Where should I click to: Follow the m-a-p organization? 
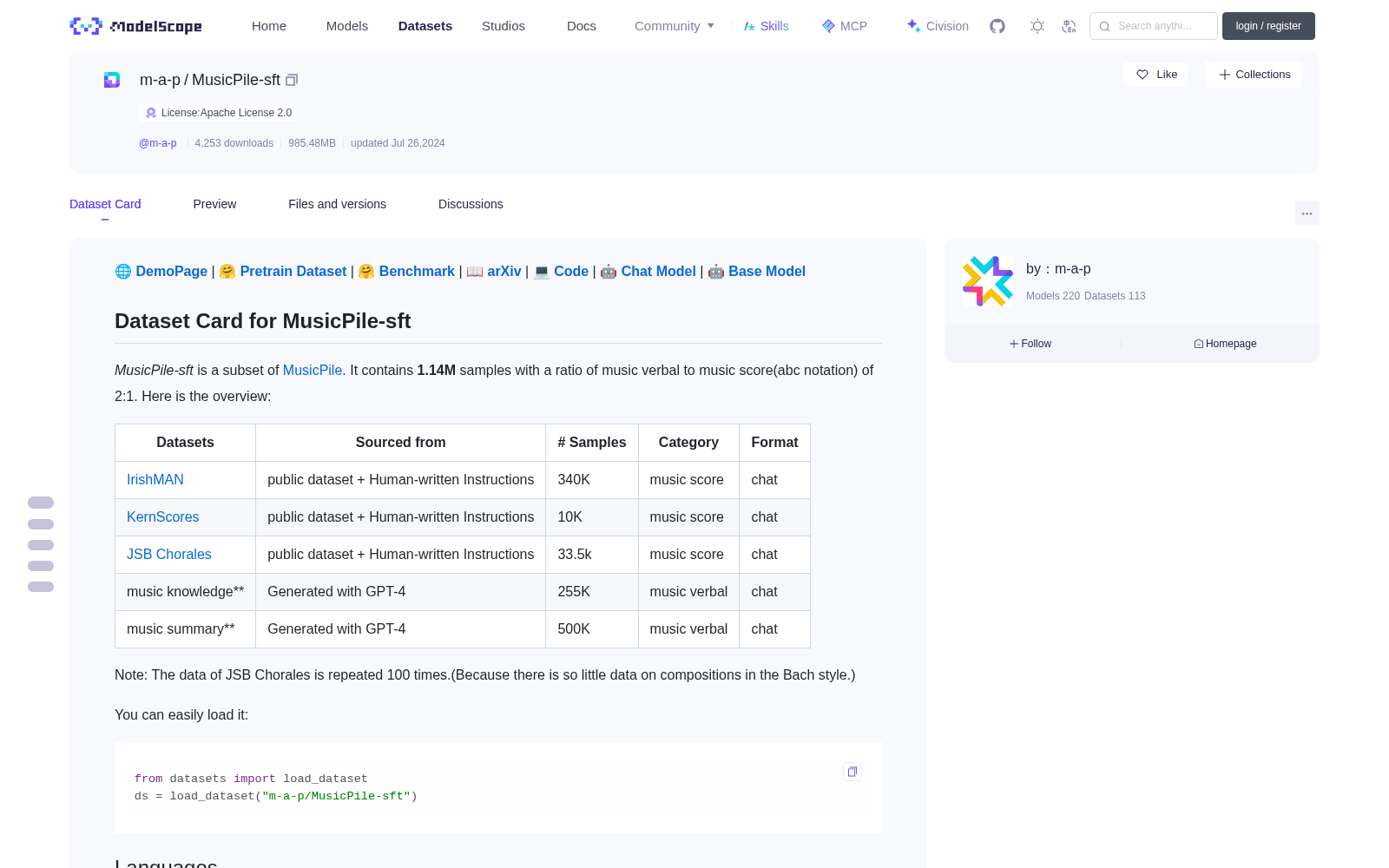point(1030,344)
